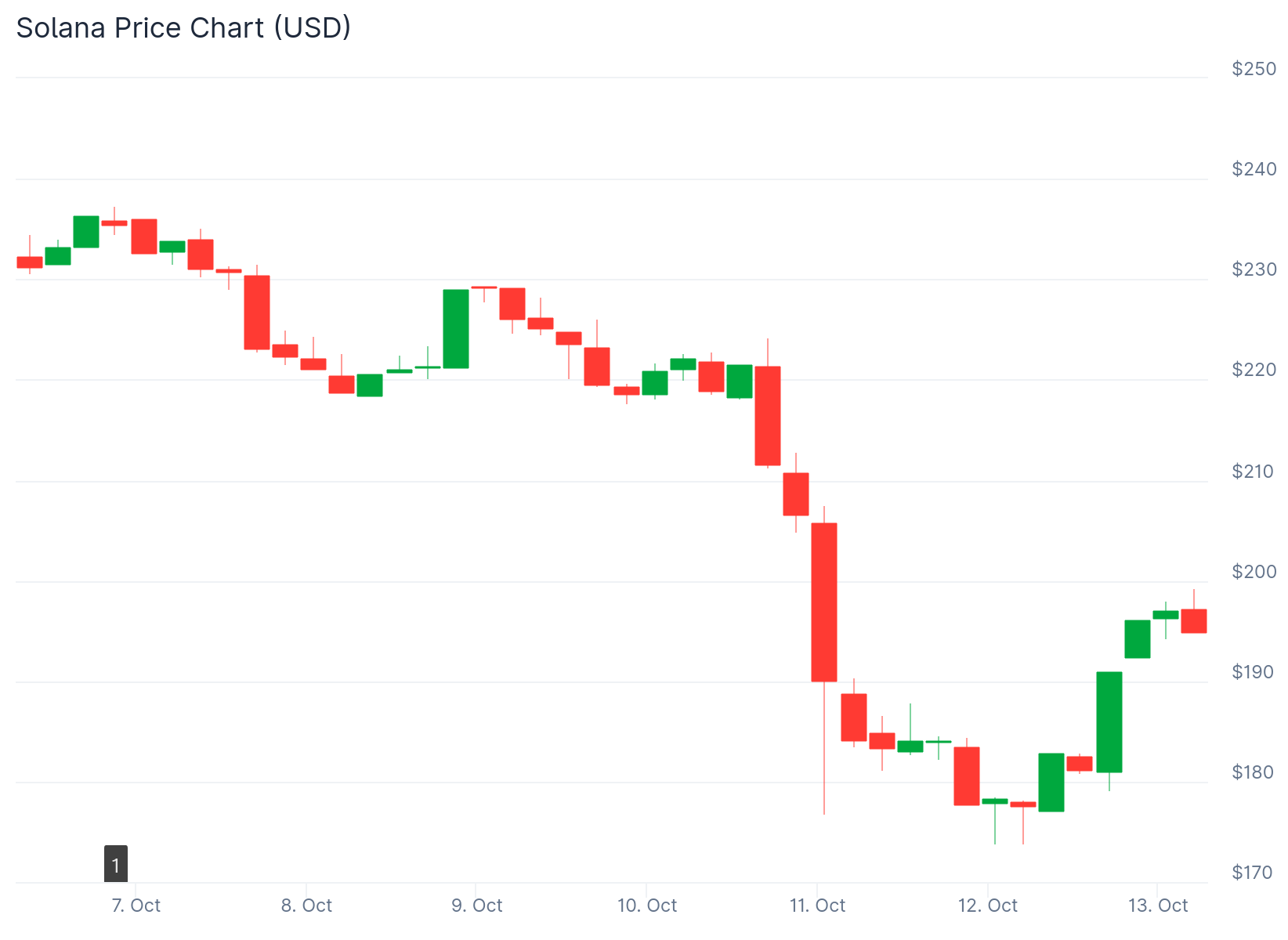Screen dimensions: 1288x940
Task: Click the last red candle on the chart
Action: point(1194,620)
